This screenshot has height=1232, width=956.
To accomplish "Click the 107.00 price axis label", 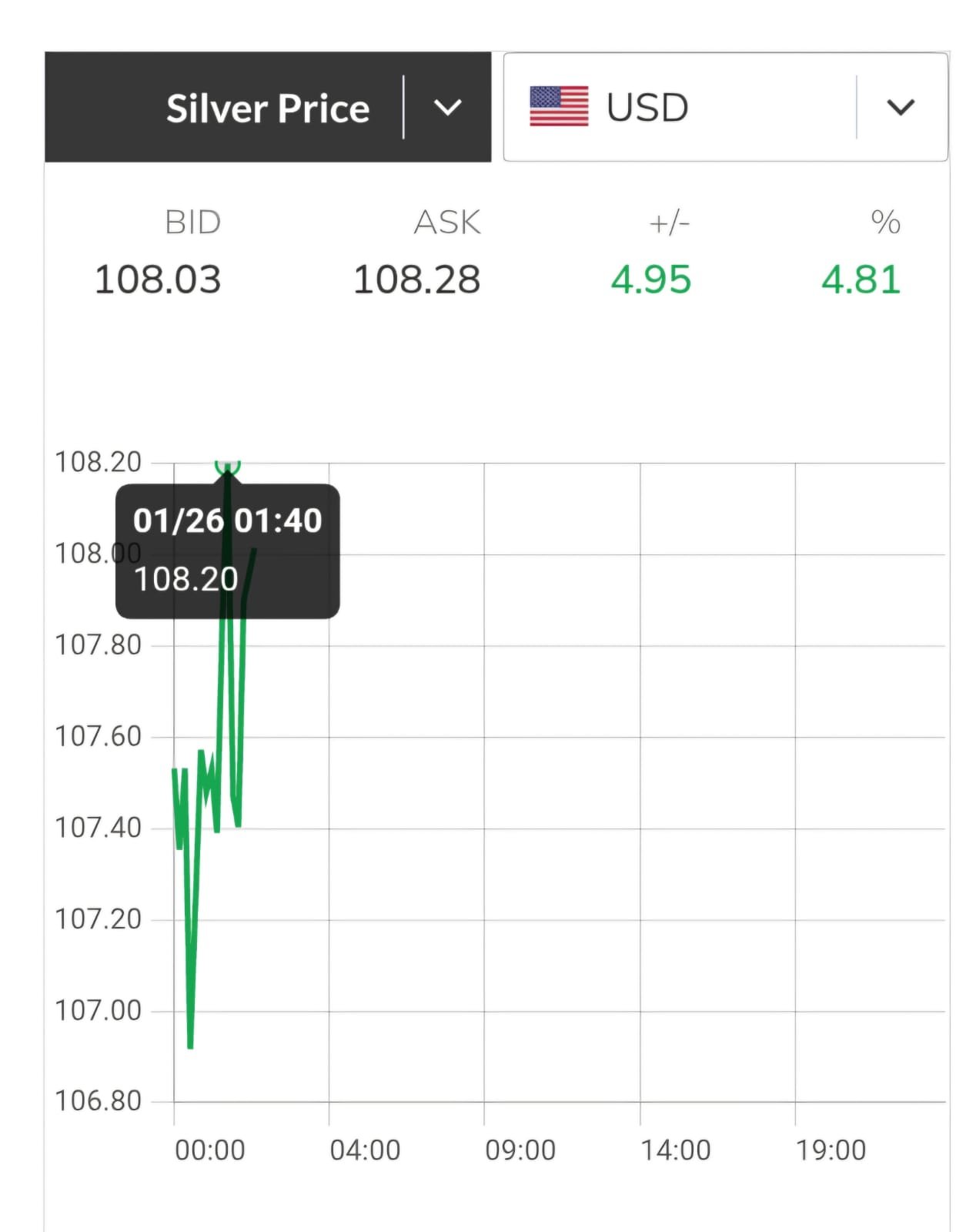I will [98, 1010].
